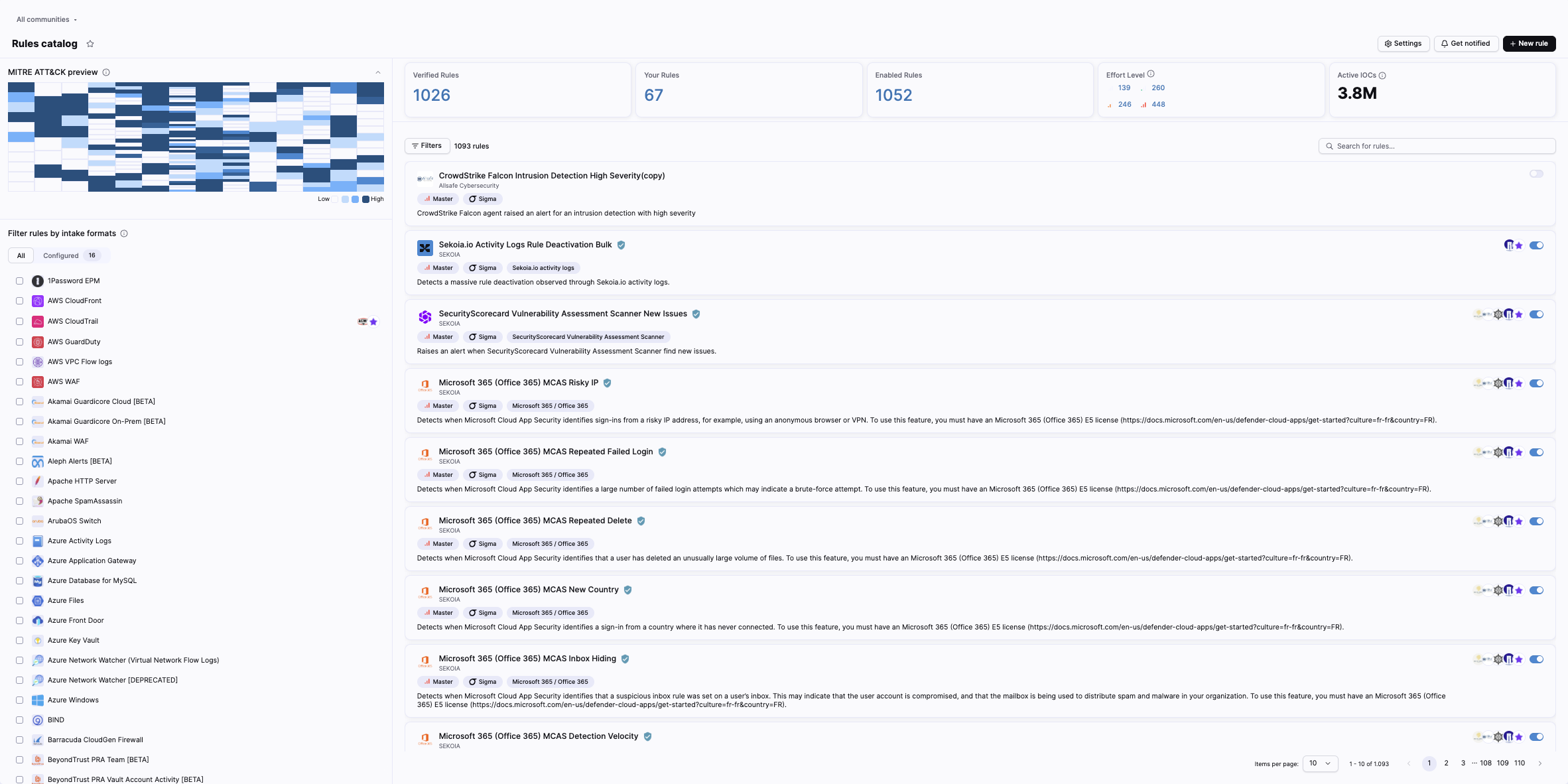1568x784 pixels.
Task: Click the Azure Key Vault logo icon
Action: tap(38, 641)
